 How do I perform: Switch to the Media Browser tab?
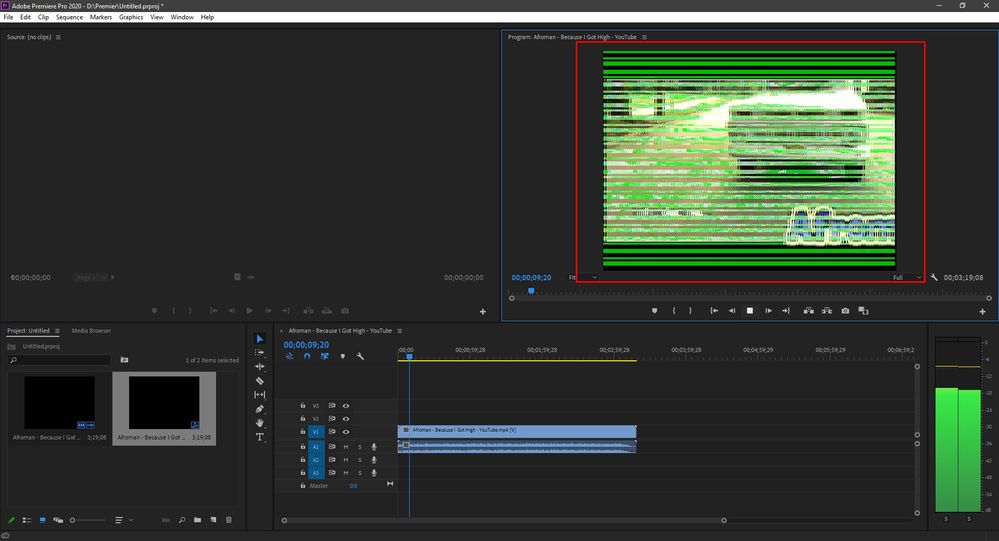(92, 330)
